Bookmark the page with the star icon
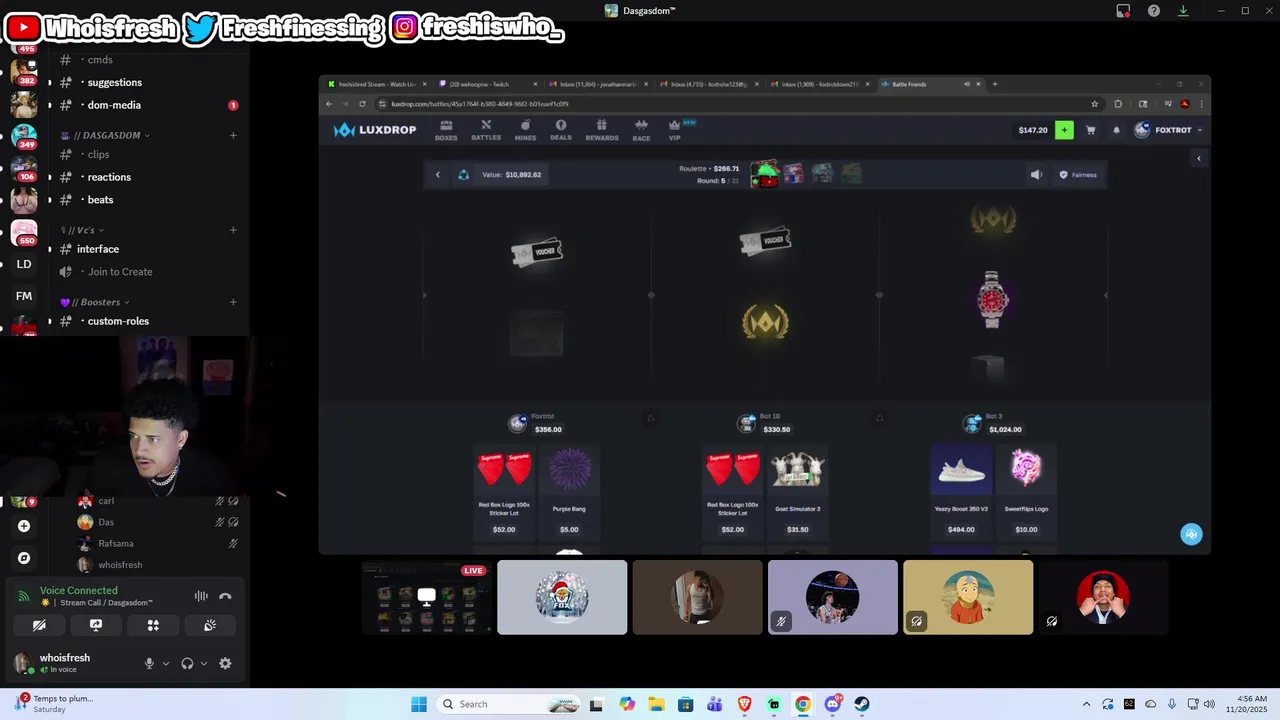 1095,104
